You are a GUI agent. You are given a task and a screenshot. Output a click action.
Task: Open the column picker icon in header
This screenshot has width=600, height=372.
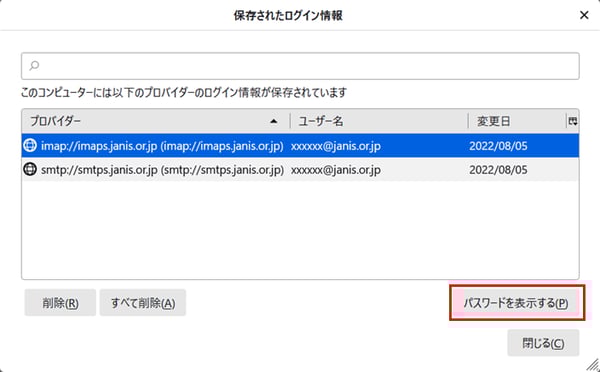572,121
